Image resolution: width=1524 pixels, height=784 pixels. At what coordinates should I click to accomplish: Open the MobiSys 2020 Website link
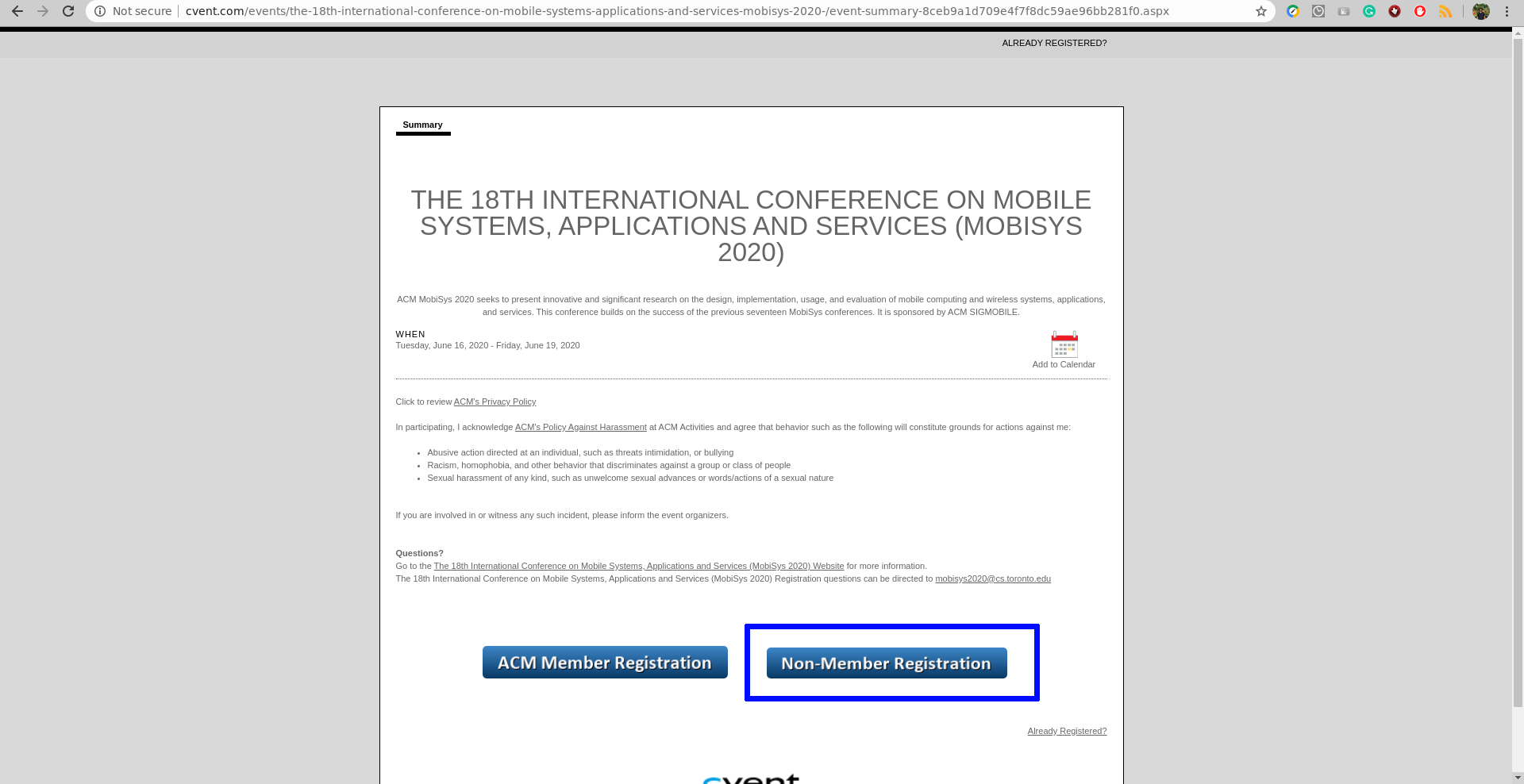[639, 566]
